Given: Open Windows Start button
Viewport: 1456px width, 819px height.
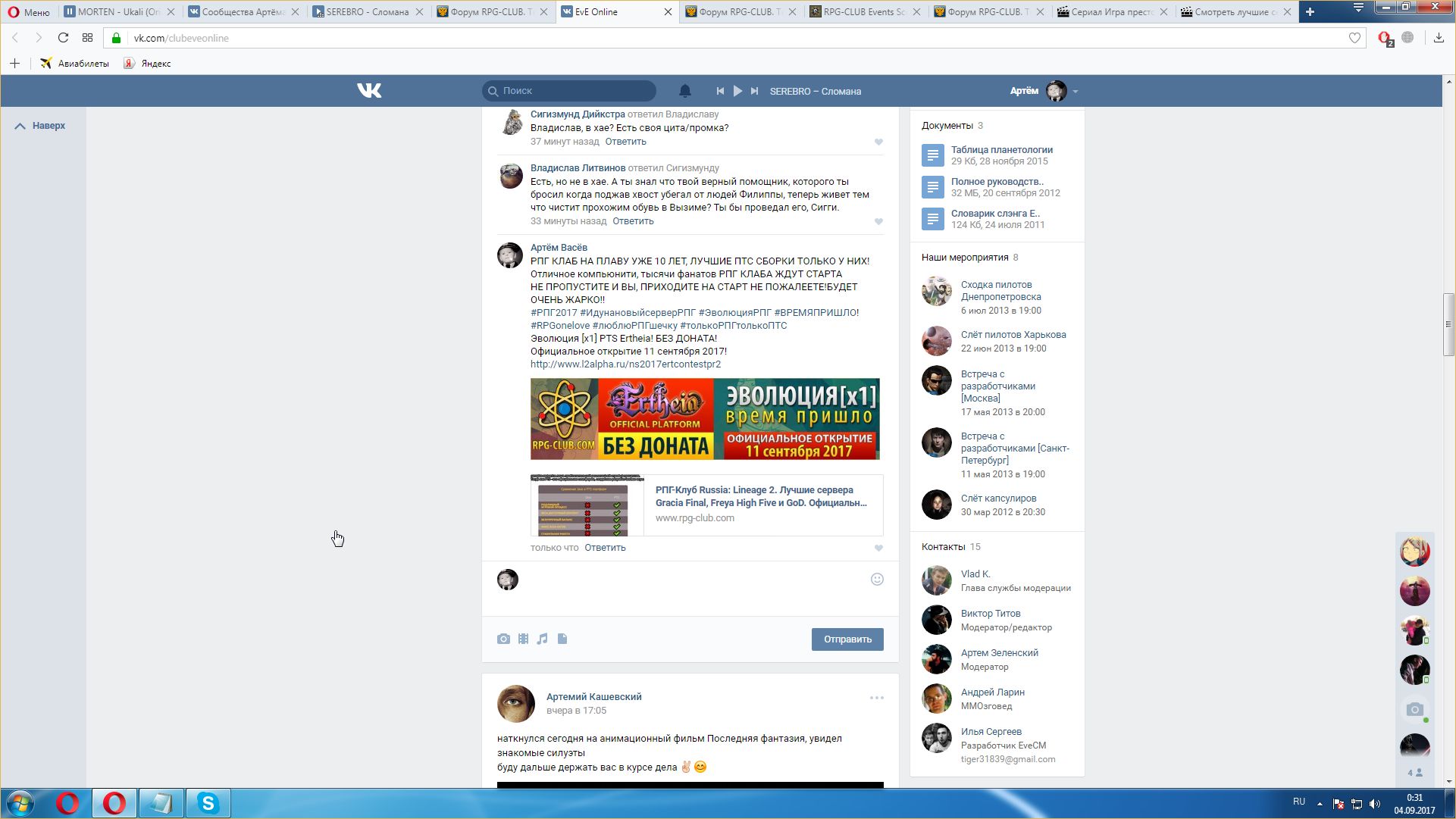Looking at the screenshot, I should coord(20,803).
